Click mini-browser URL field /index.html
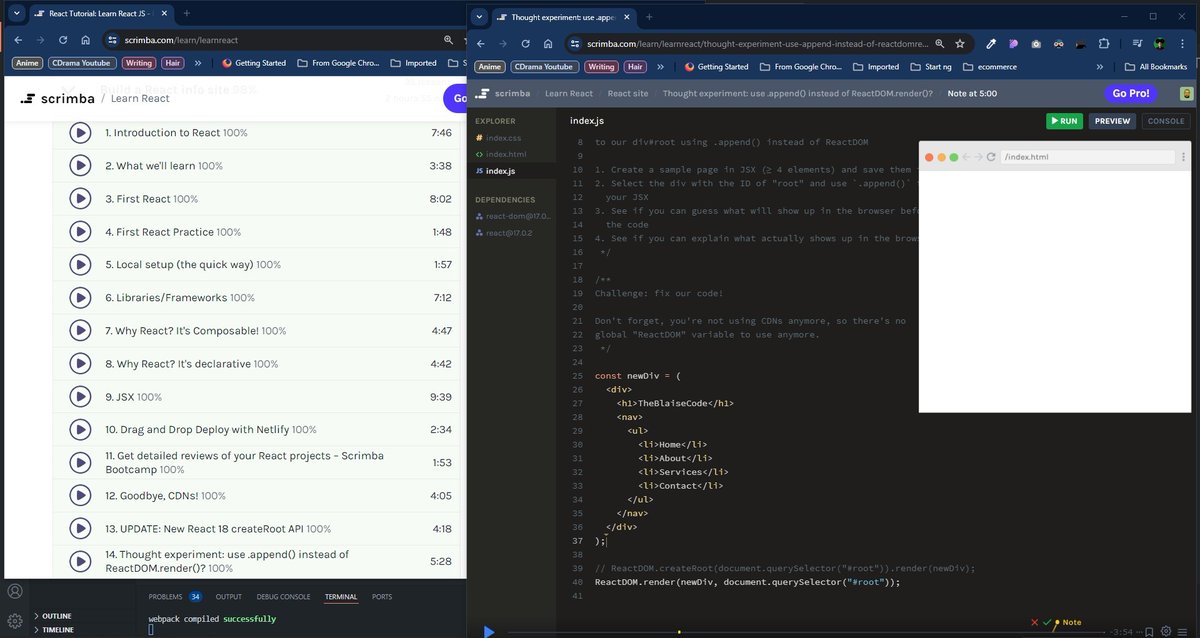The image size is (1200, 638). 1088,157
